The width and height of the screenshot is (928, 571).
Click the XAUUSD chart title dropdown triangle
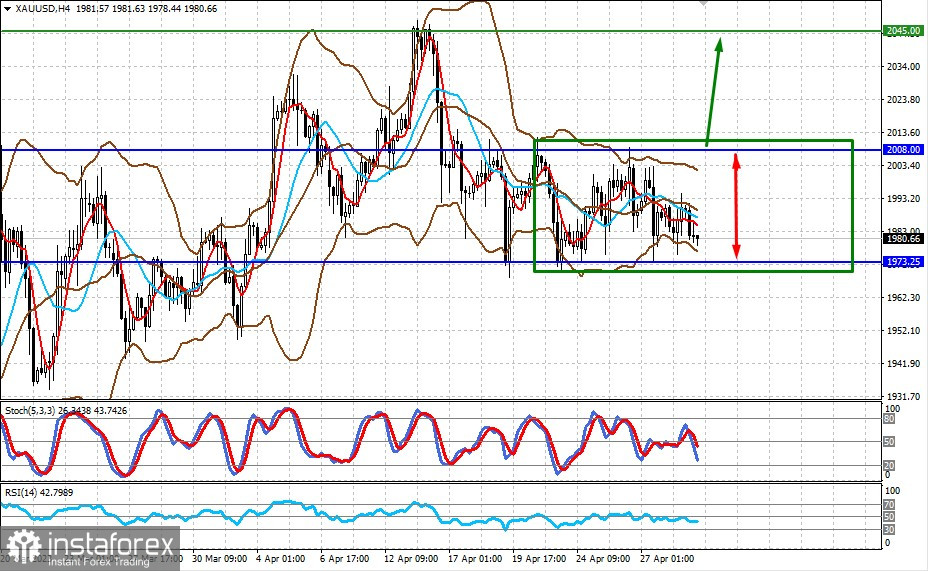[x=7, y=9]
